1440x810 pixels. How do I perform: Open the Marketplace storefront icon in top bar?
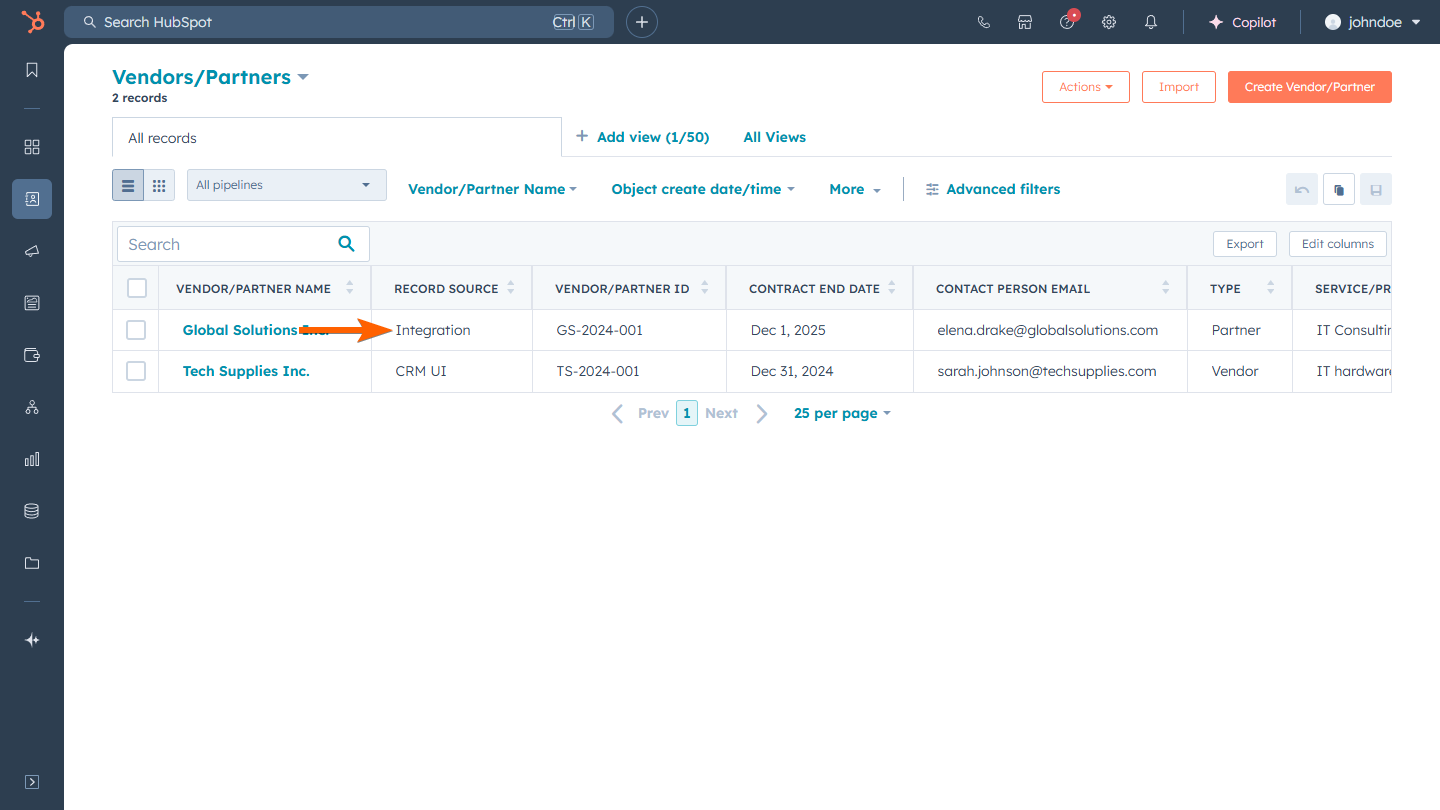[x=1025, y=21]
